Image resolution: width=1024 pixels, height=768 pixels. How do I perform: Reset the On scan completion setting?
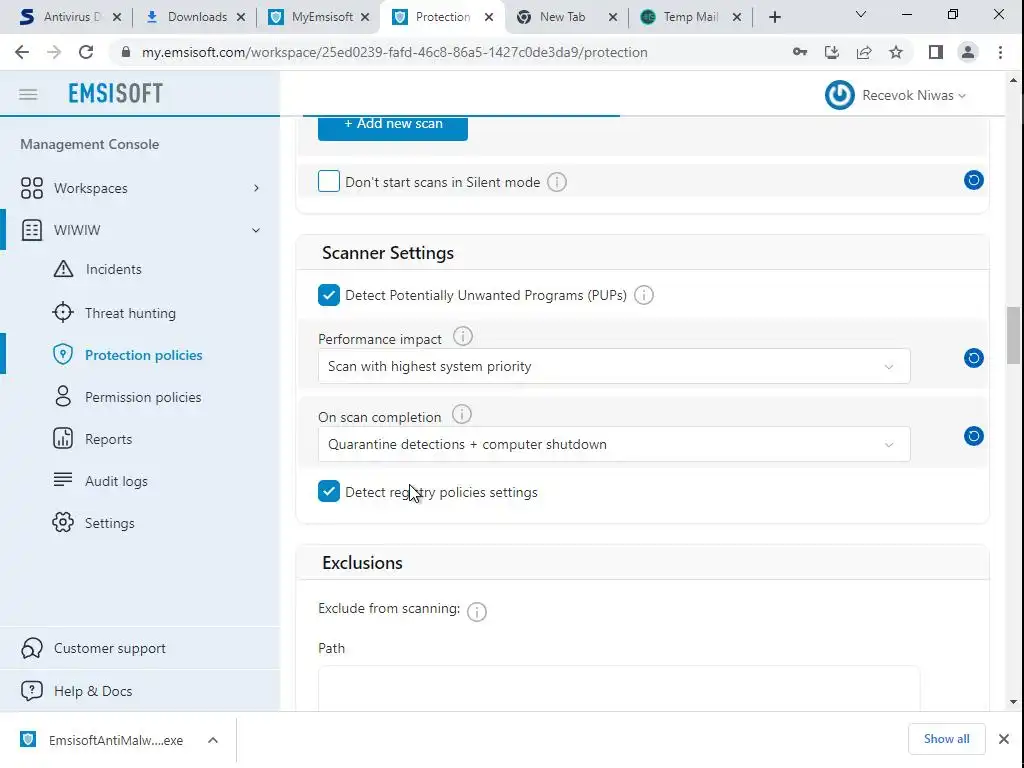click(x=974, y=436)
